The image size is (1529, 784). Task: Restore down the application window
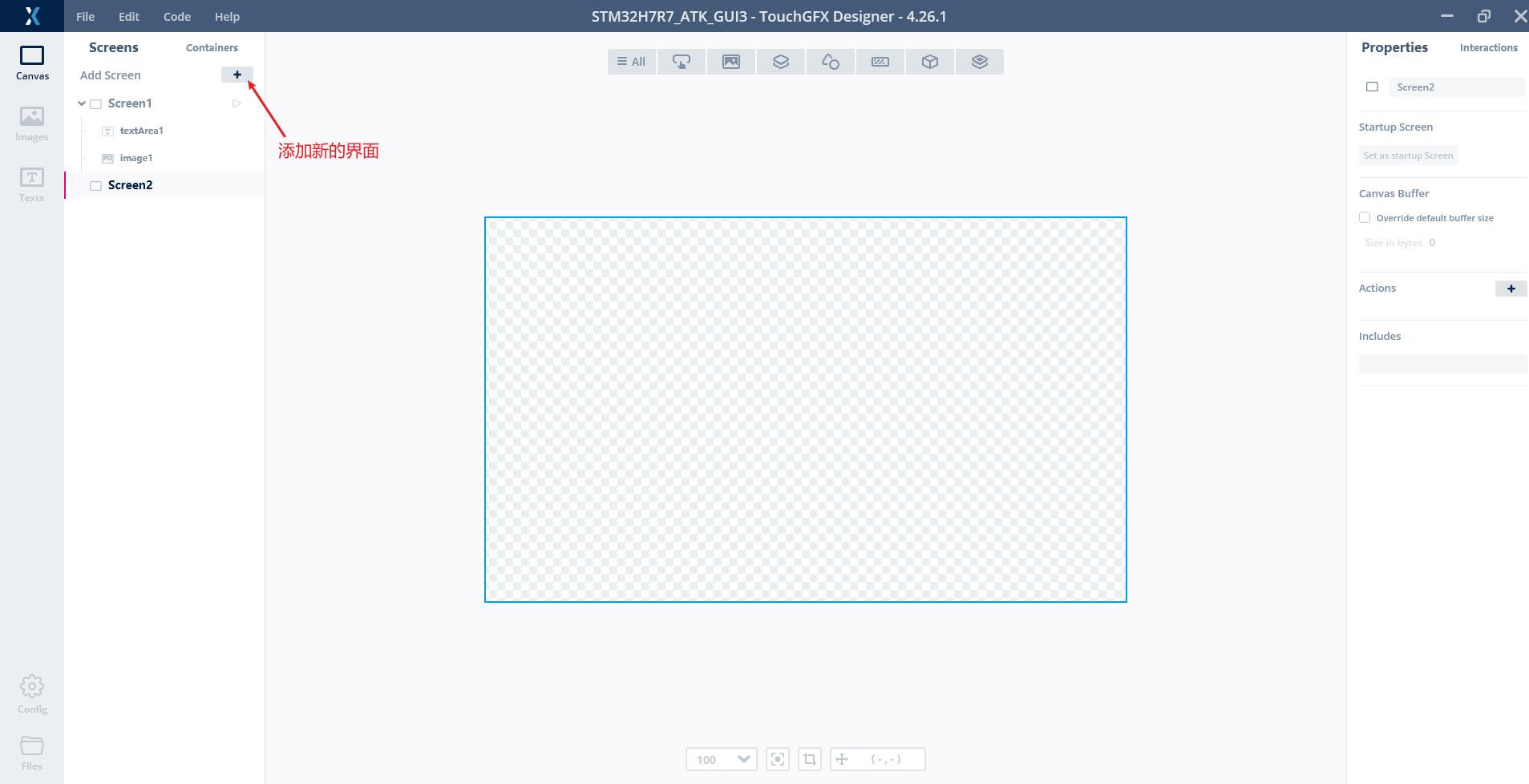1484,16
